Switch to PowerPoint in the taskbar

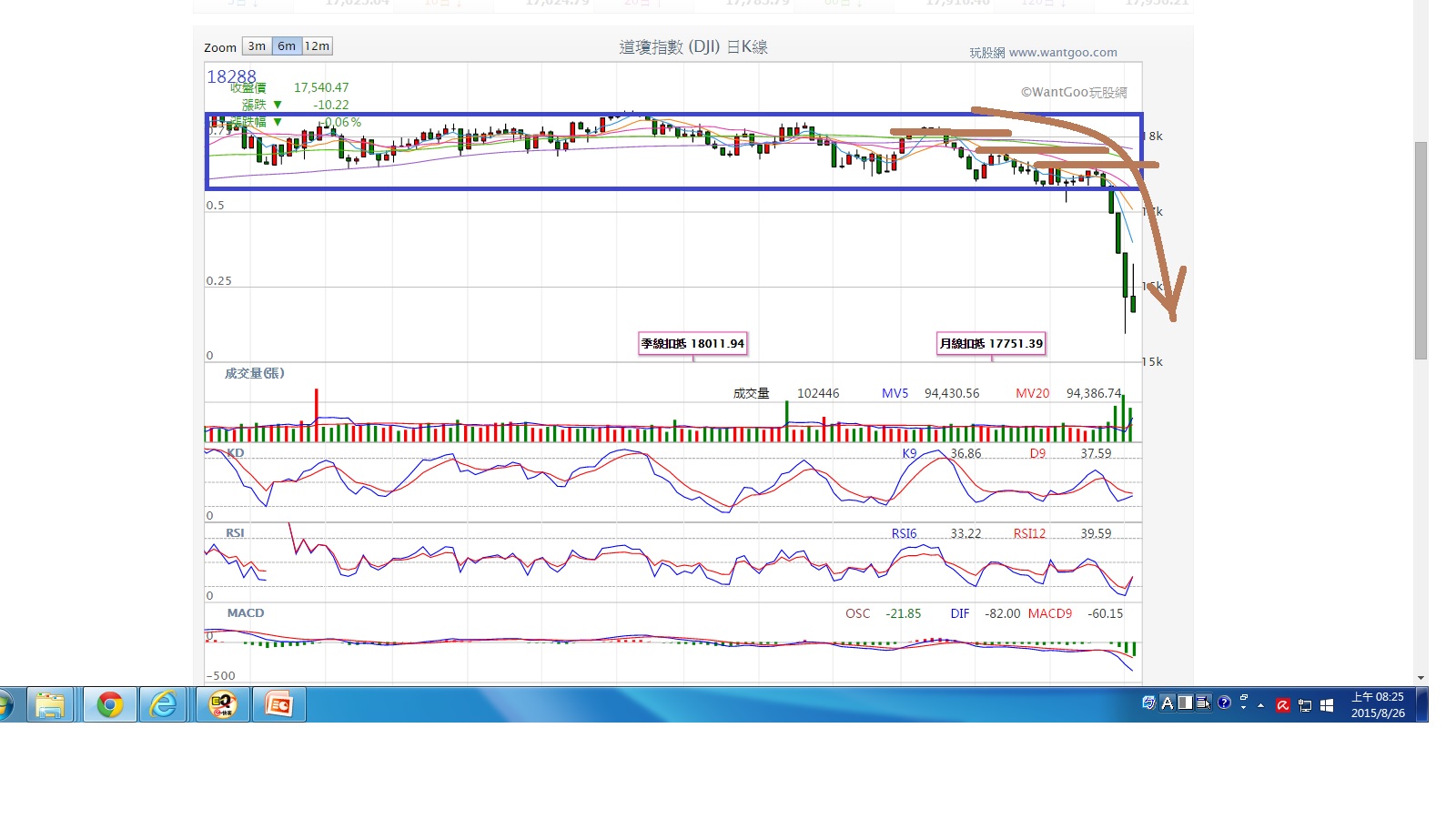(x=278, y=705)
